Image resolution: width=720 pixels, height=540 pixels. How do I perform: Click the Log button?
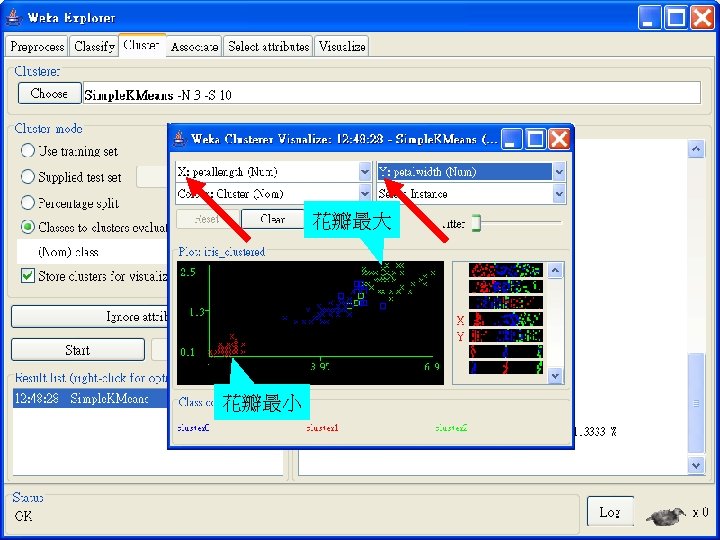click(610, 512)
